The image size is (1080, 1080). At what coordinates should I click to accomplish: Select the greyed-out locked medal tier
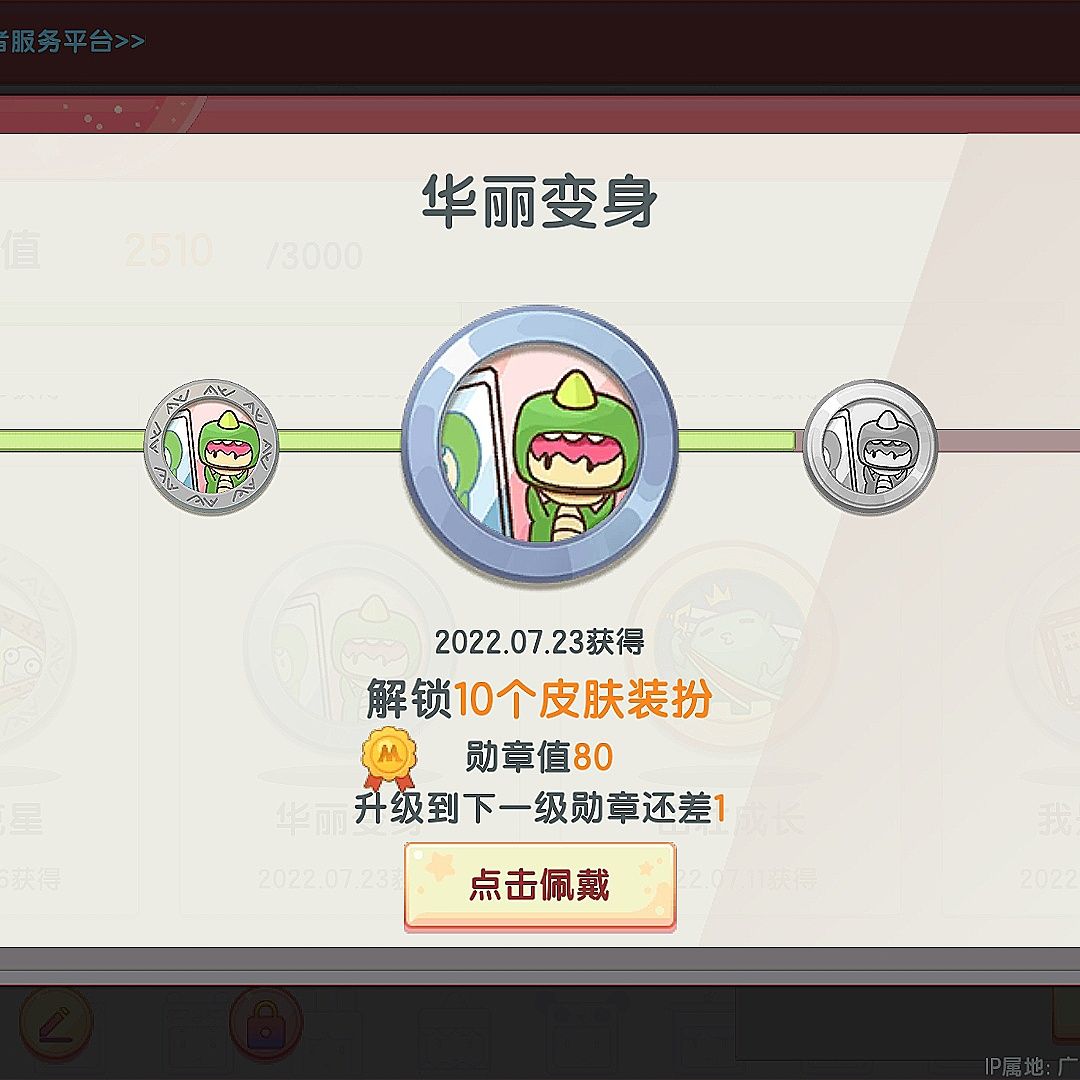(871, 446)
